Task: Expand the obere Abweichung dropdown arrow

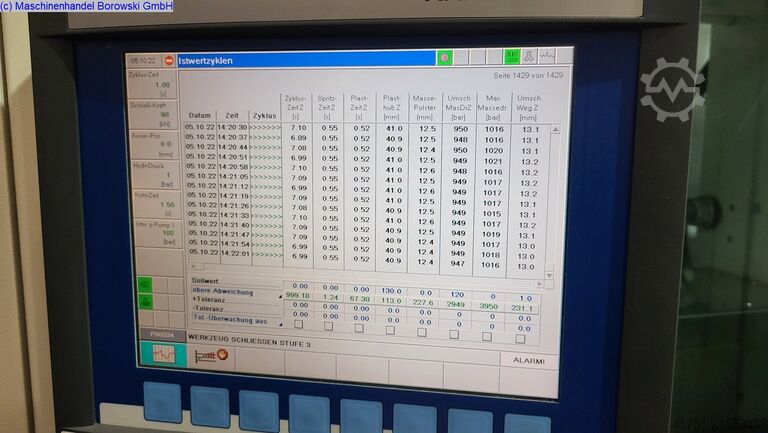Action: coord(280,296)
